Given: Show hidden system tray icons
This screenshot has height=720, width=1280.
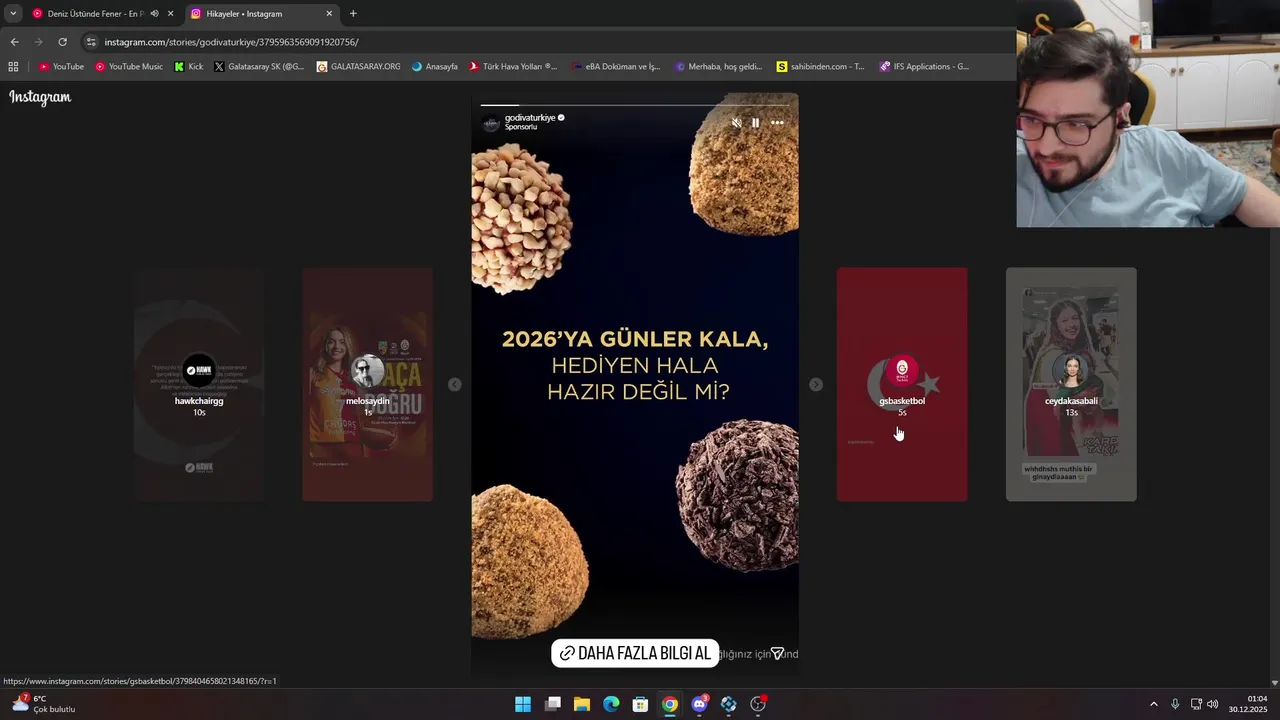Looking at the screenshot, I should pyautogui.click(x=1153, y=704).
